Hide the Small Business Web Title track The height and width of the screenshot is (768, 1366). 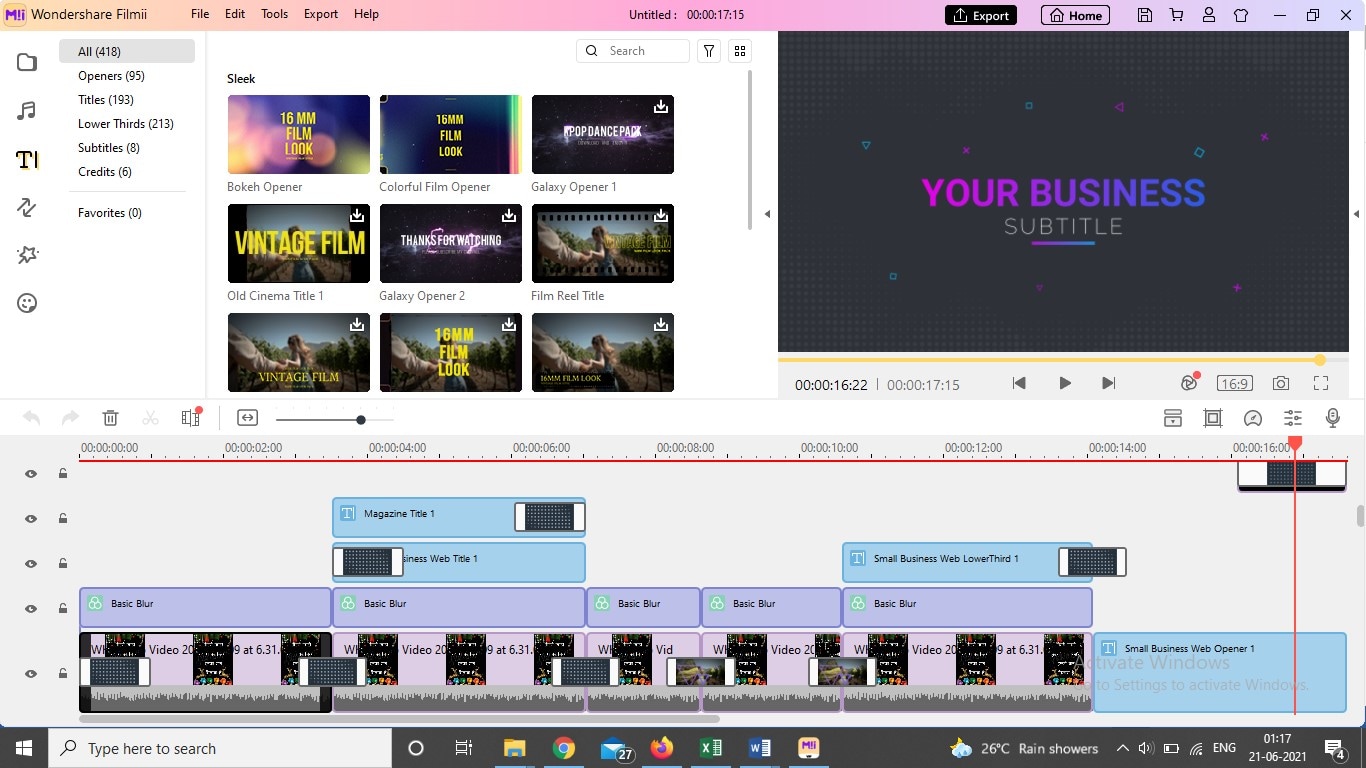coord(31,564)
